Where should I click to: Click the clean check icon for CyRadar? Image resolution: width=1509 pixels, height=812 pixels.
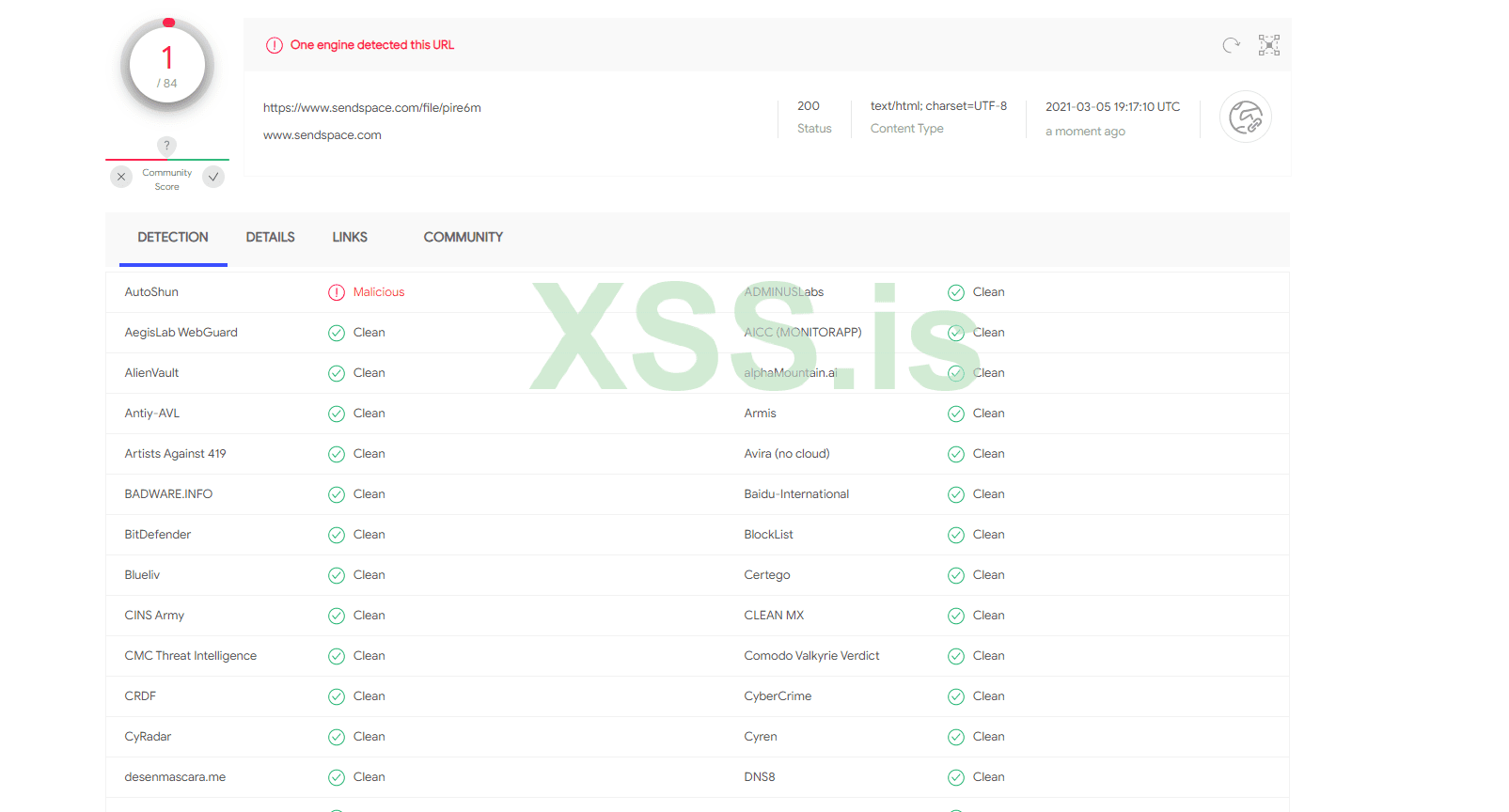click(x=337, y=737)
